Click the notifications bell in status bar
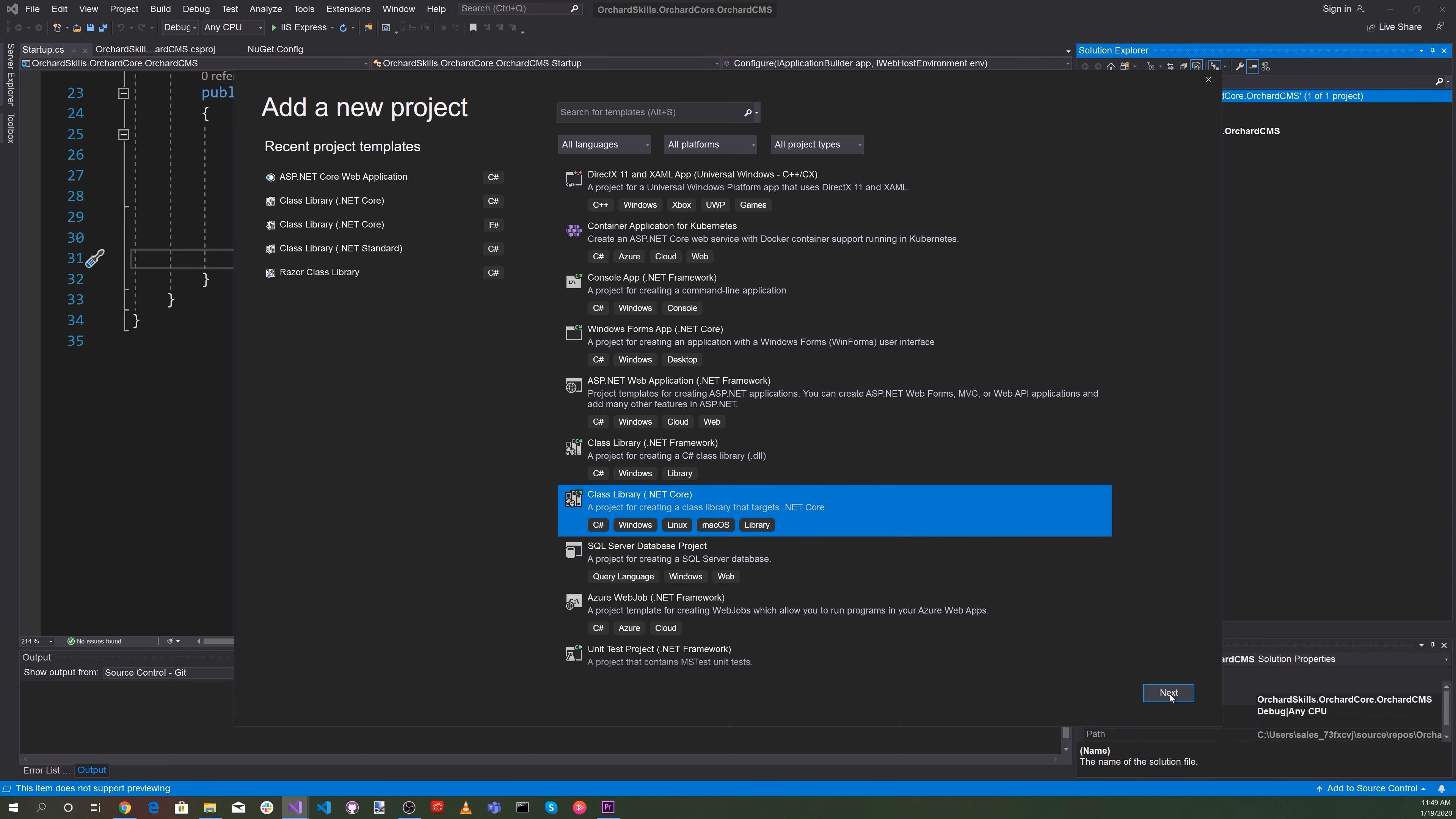 pos(1442,789)
